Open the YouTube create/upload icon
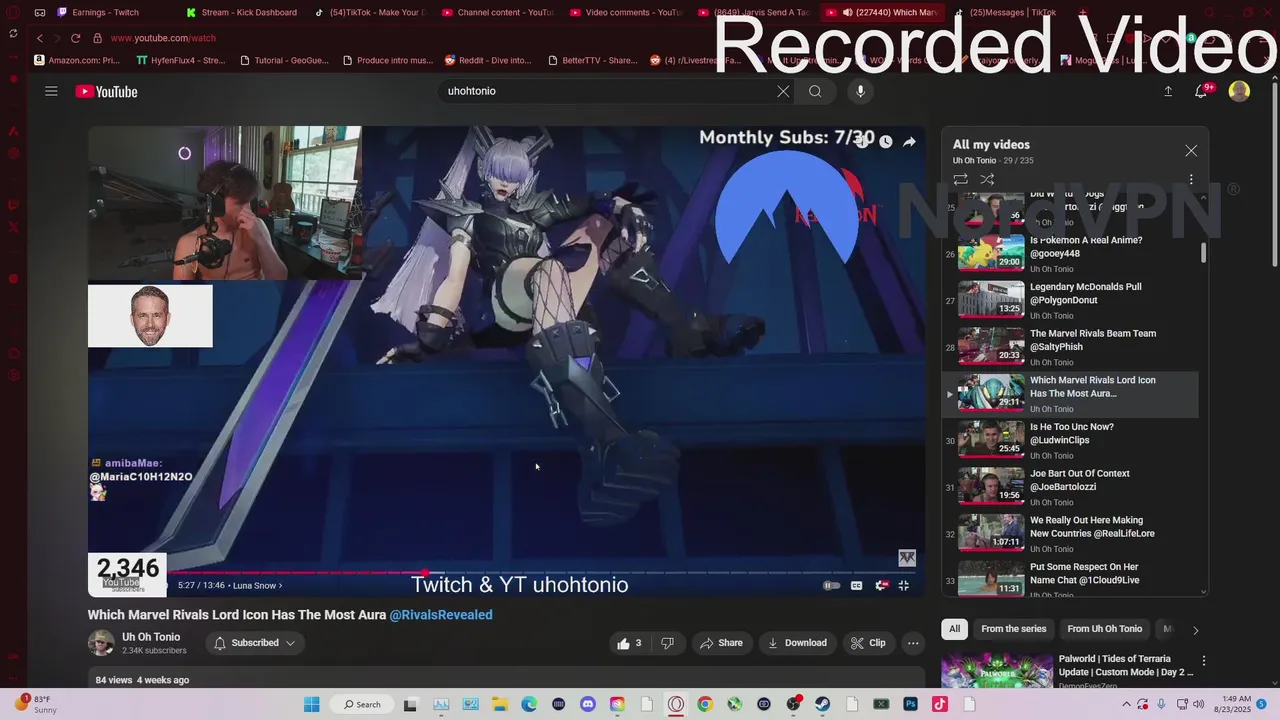 pyautogui.click(x=1168, y=91)
